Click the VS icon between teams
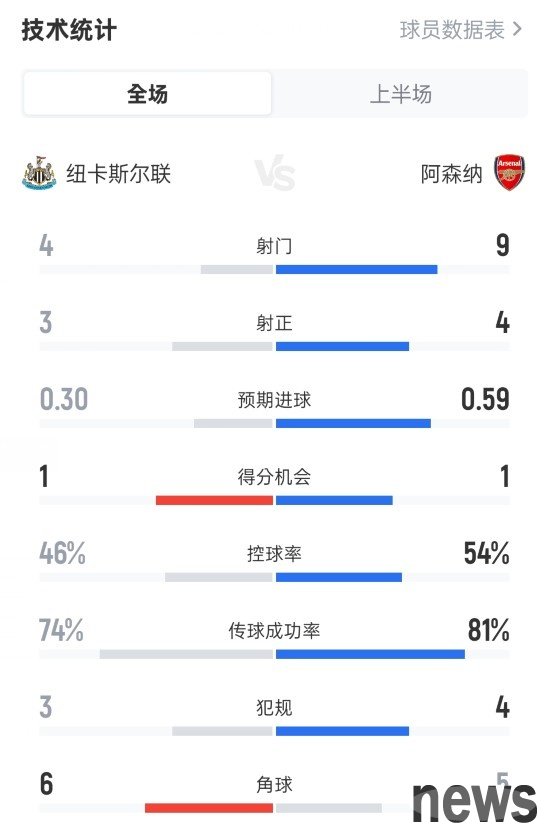 (x=275, y=173)
